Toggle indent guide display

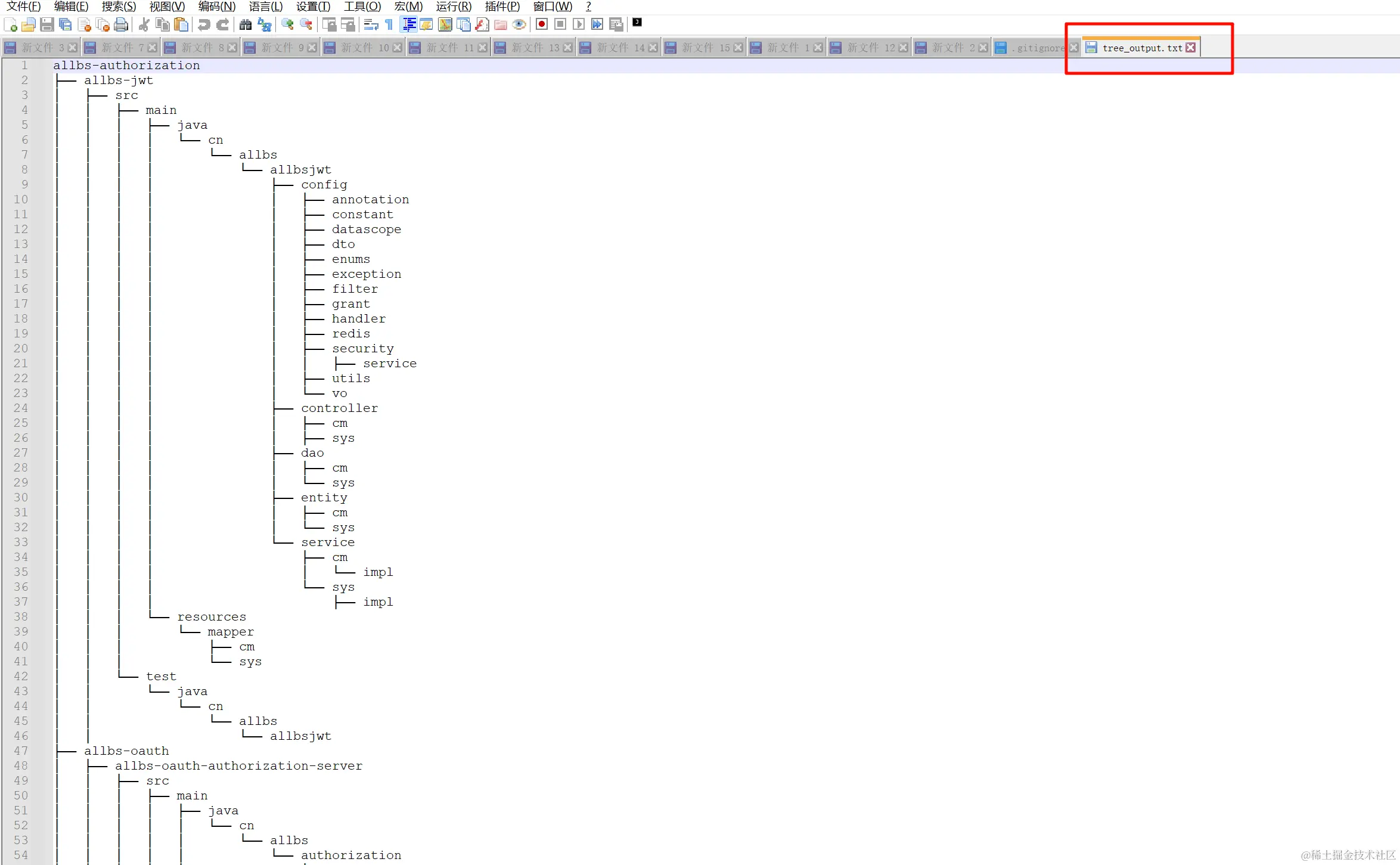tap(409, 24)
